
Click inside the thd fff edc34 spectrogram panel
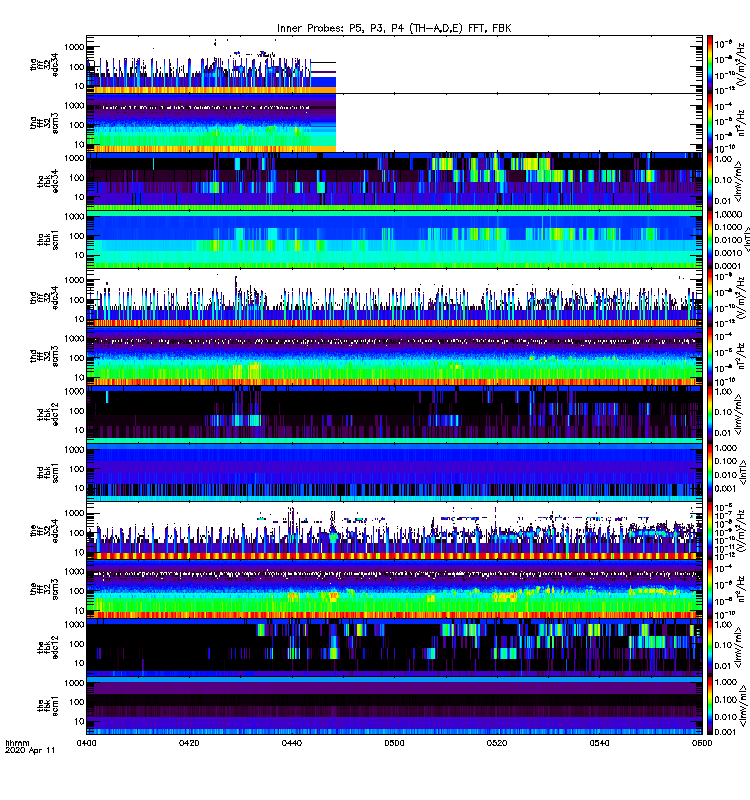point(394,298)
